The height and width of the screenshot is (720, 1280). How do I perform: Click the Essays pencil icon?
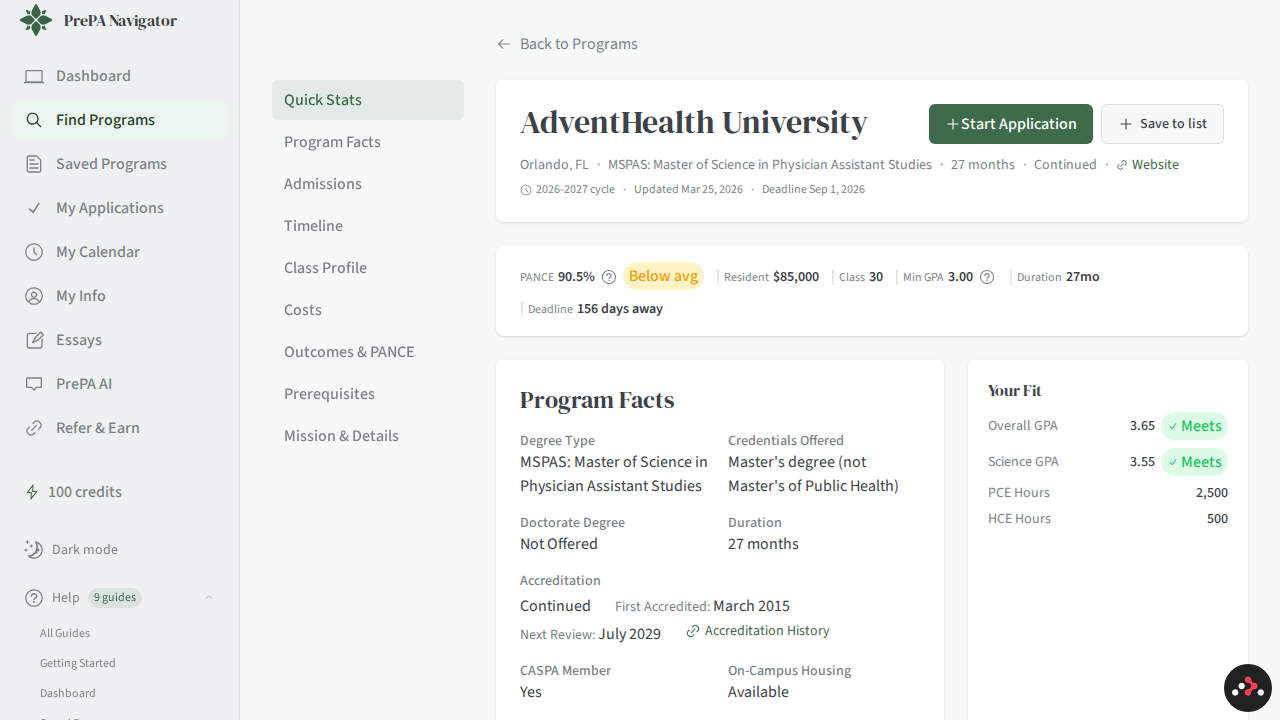pyautogui.click(x=34, y=340)
